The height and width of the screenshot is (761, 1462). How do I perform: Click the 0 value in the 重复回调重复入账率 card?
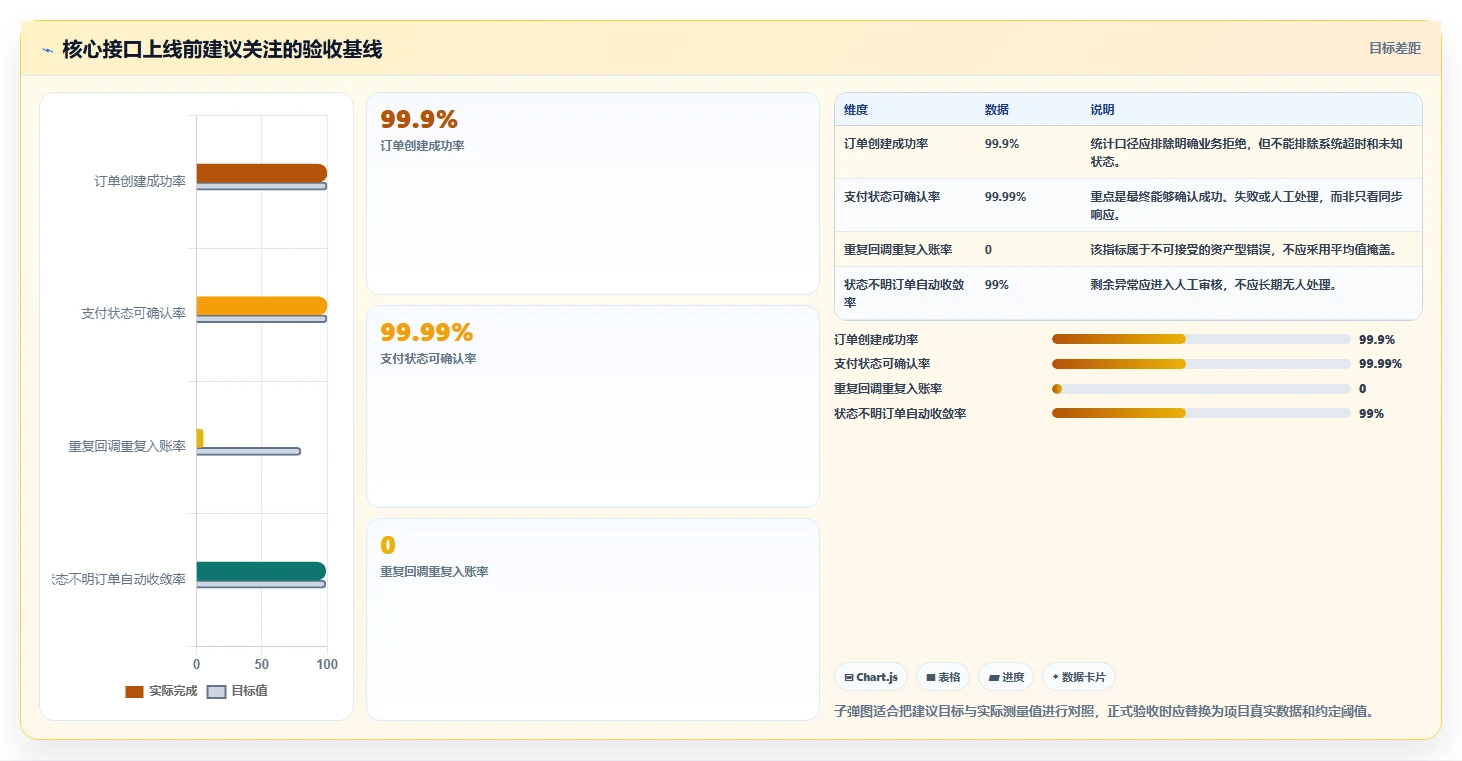[x=388, y=546]
